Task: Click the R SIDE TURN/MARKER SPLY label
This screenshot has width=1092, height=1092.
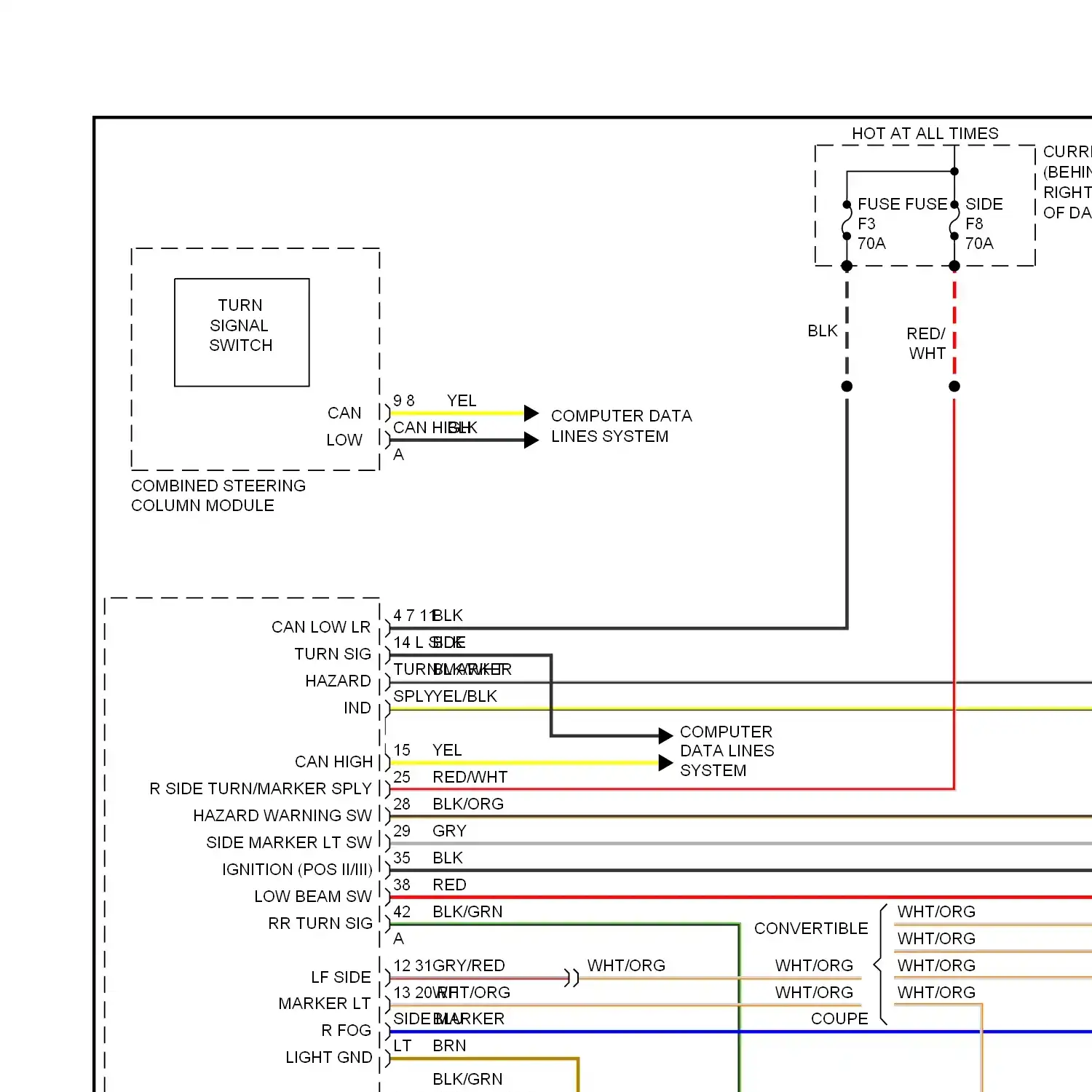Action: click(261, 788)
